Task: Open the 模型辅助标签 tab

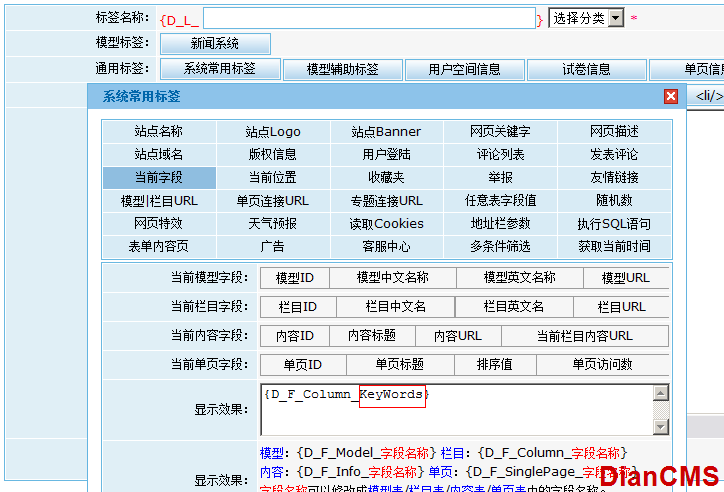Action: pyautogui.click(x=342, y=70)
